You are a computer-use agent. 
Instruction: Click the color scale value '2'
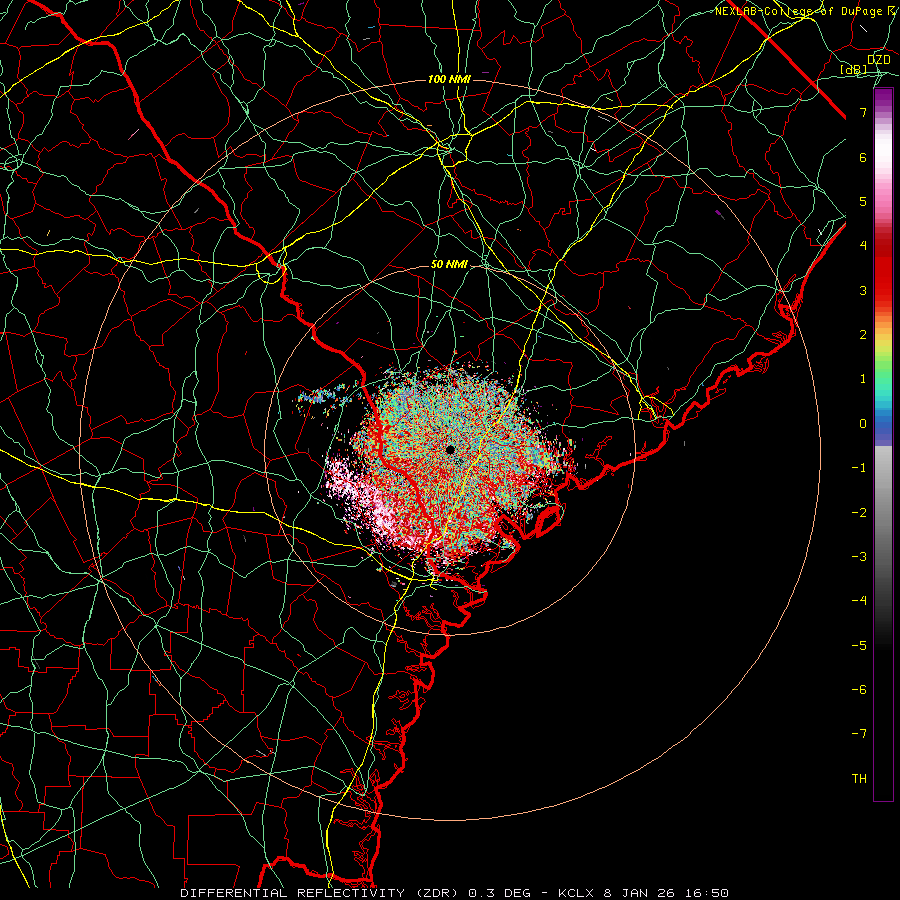pos(863,335)
